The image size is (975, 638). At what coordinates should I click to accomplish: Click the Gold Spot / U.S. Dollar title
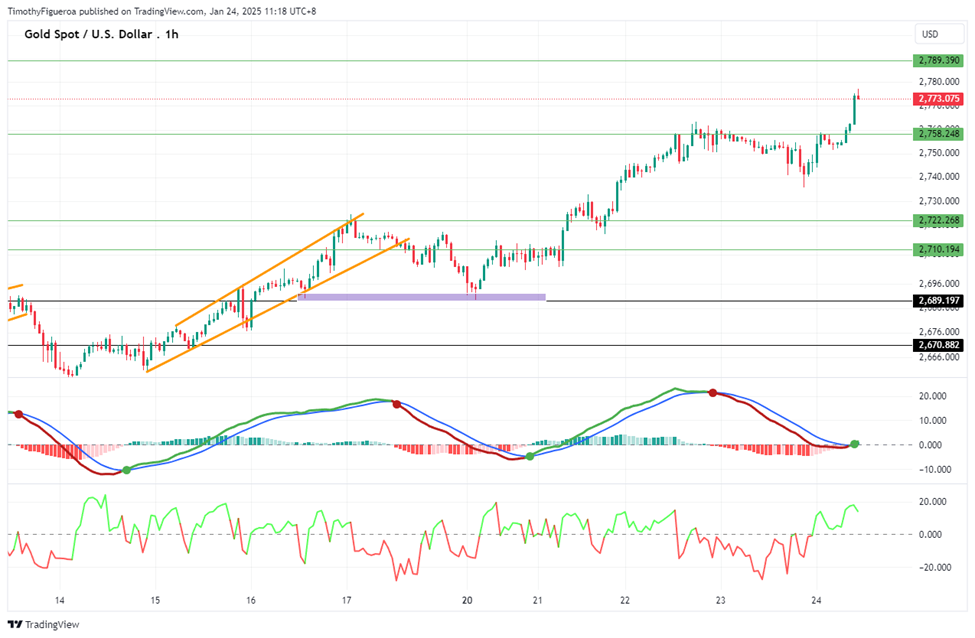tap(101, 34)
